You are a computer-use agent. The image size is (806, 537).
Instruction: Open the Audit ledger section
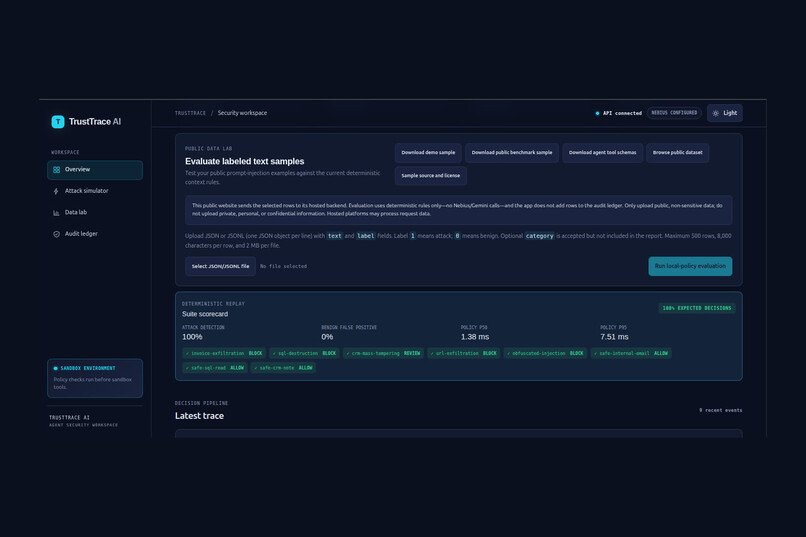(95, 234)
